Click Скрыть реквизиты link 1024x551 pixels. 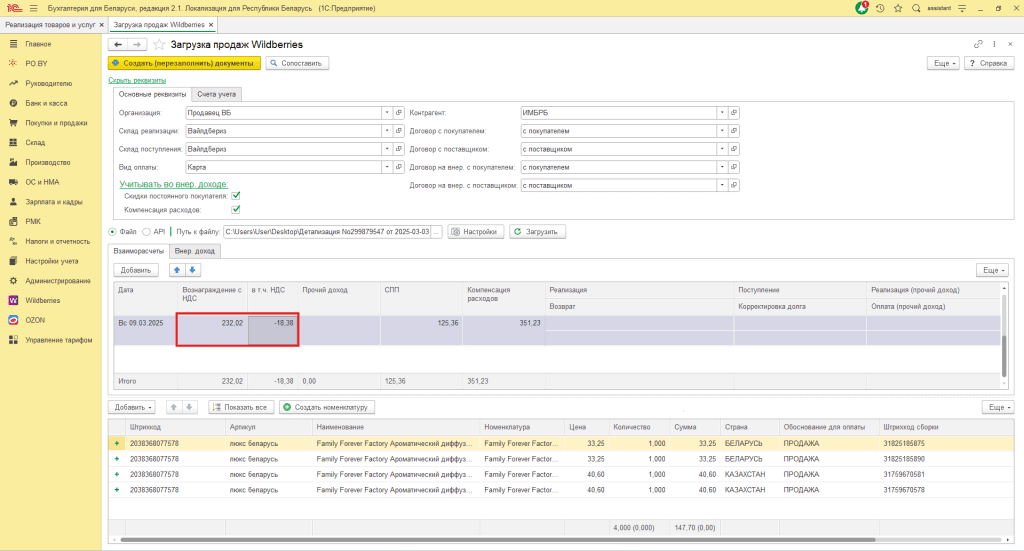[x=137, y=80]
